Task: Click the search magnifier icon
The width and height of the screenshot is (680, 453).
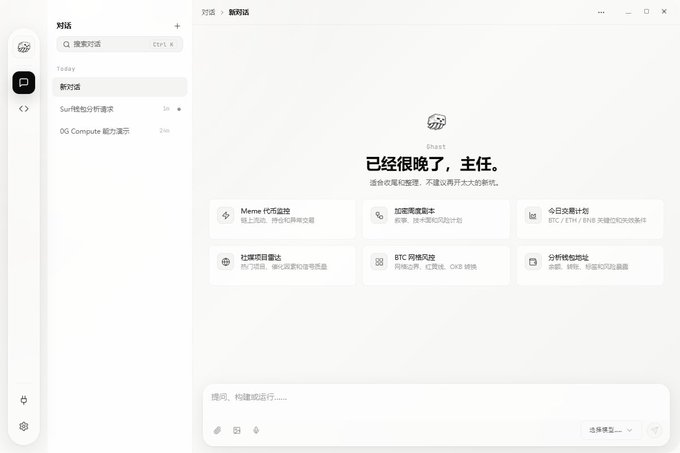Action: coord(66,44)
